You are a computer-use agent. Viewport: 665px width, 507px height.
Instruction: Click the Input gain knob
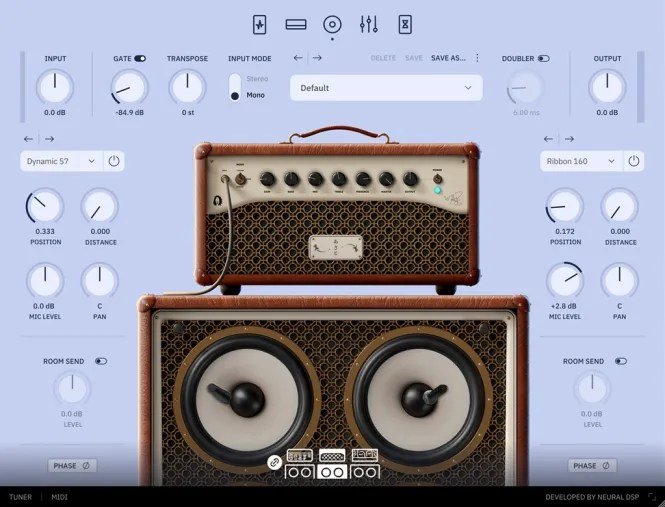pos(55,87)
